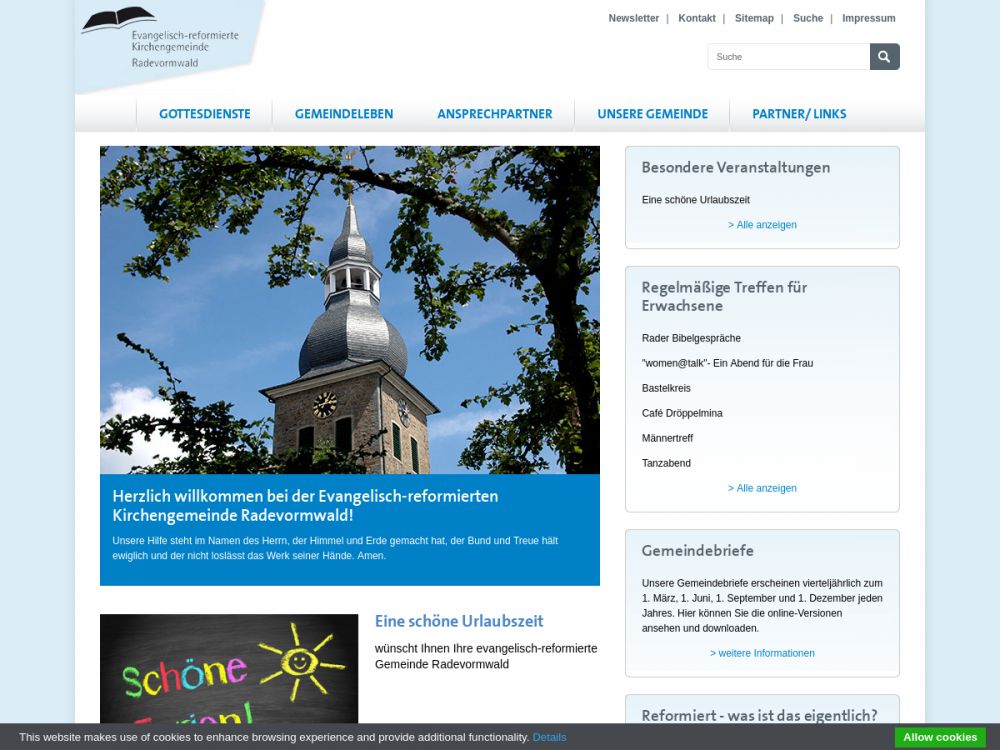This screenshot has height=750, width=1000.
Task: Open the Impressum page
Action: [x=868, y=18]
